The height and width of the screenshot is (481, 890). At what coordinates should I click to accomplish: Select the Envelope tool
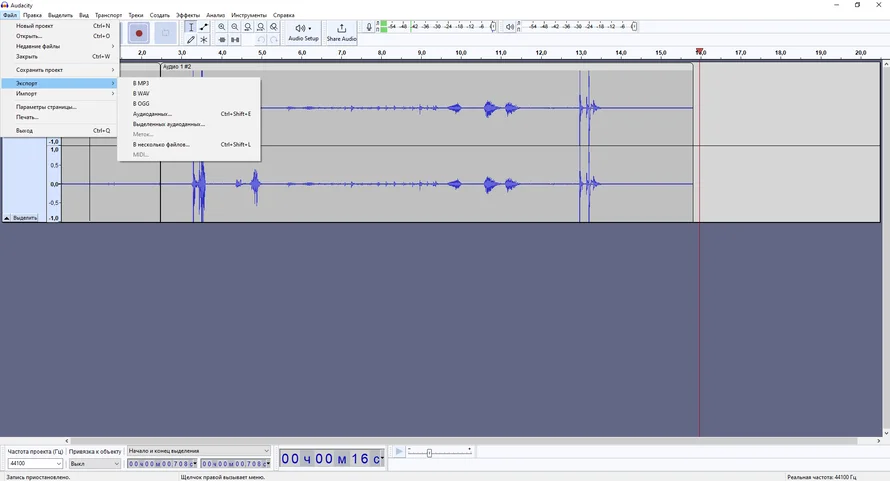[x=204, y=27]
